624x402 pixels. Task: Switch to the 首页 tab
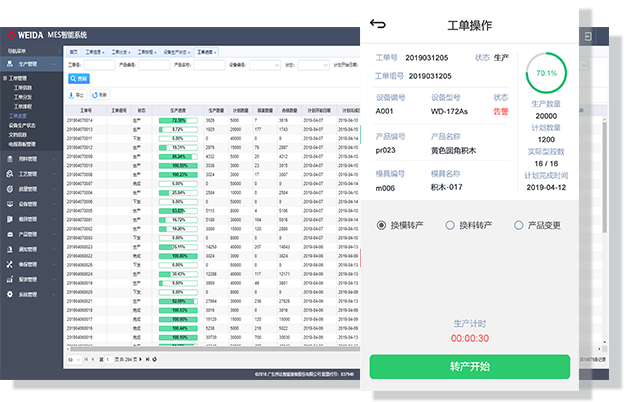tap(74, 52)
